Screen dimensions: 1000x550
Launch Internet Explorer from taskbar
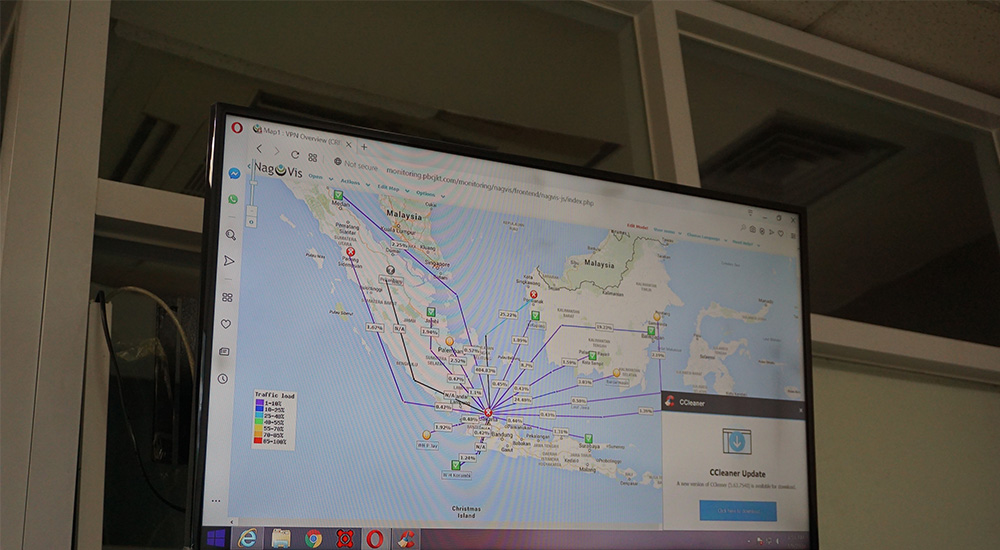click(x=245, y=537)
